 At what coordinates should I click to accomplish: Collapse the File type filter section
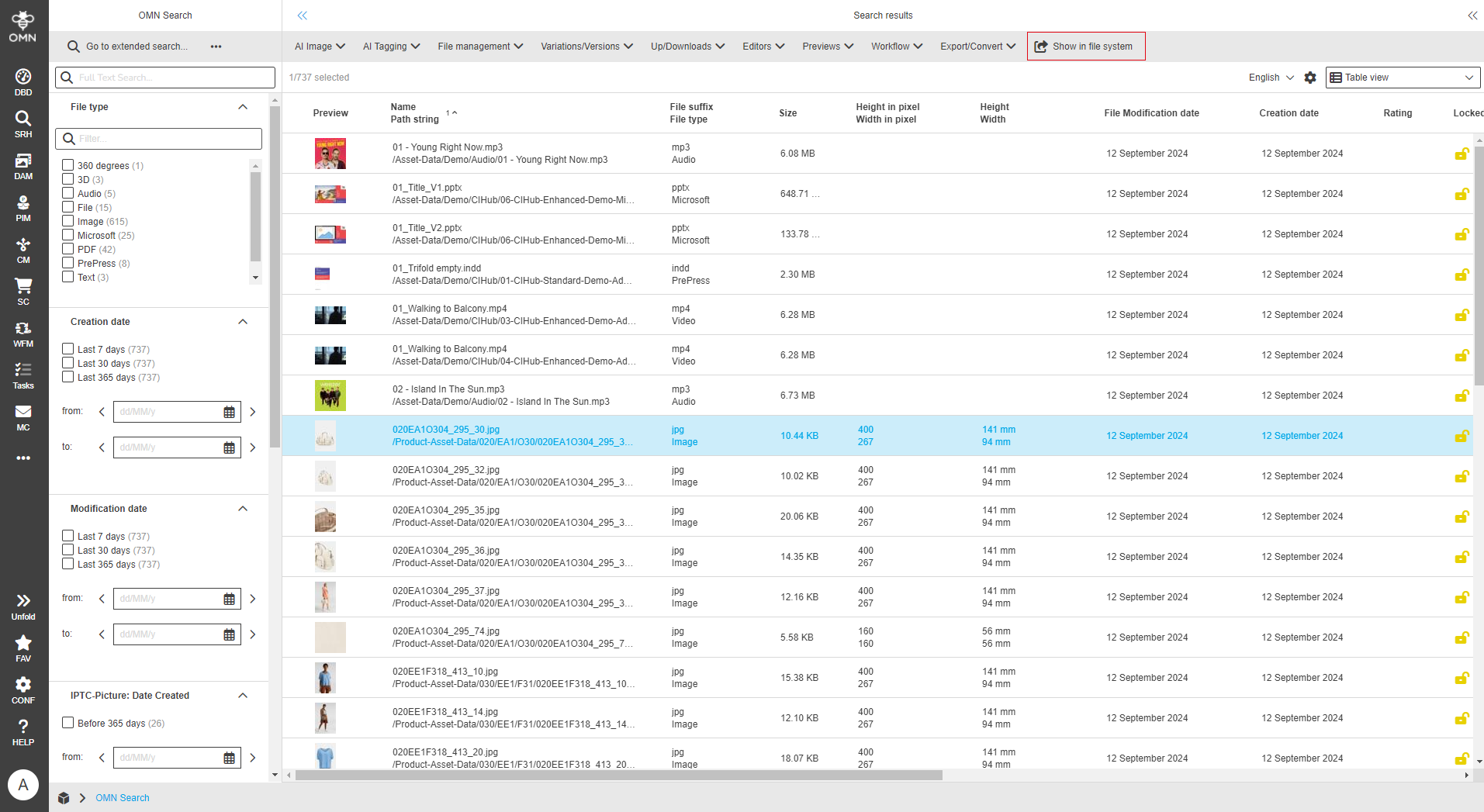[x=243, y=107]
